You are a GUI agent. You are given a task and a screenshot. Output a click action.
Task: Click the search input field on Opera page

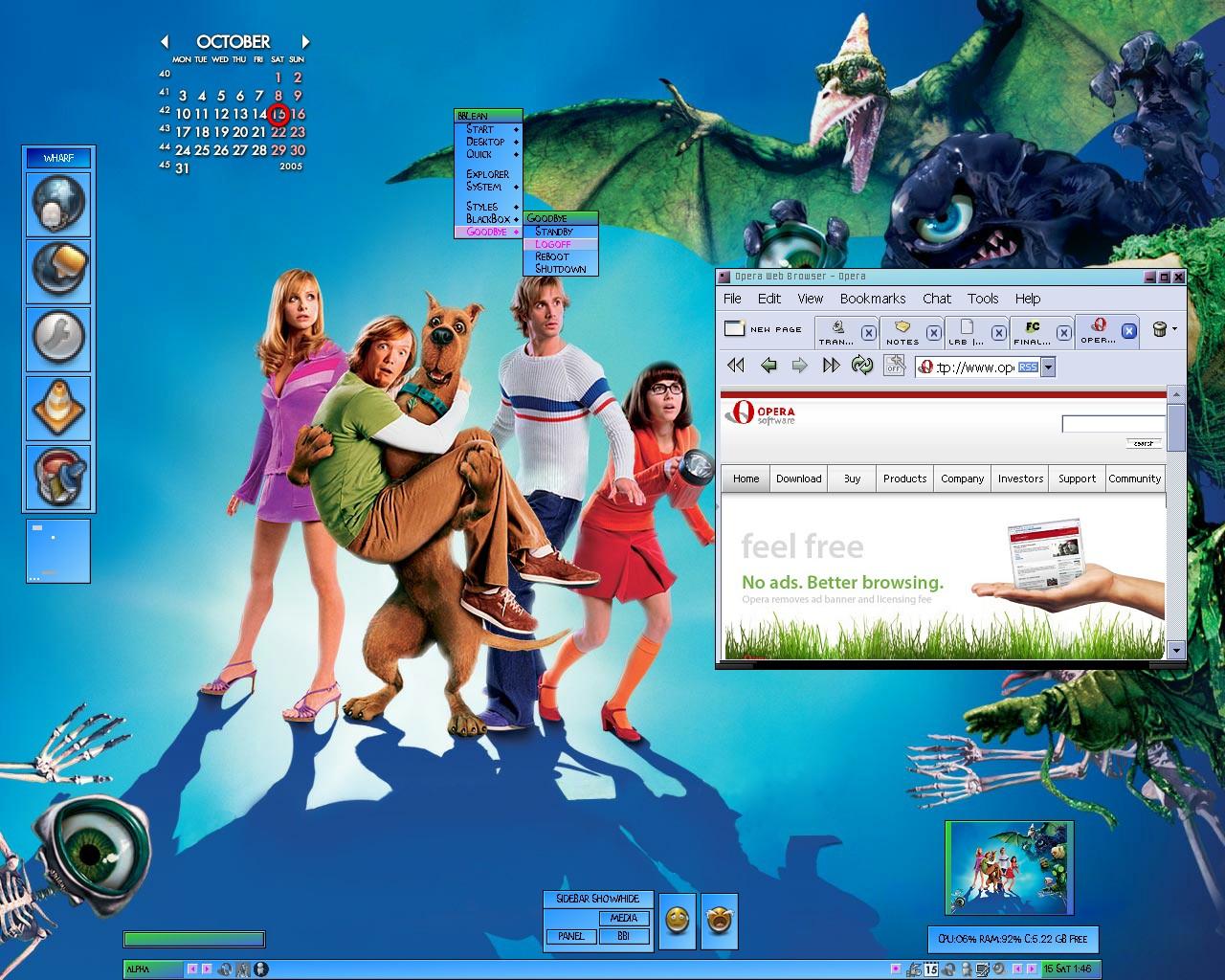pyautogui.click(x=1113, y=423)
